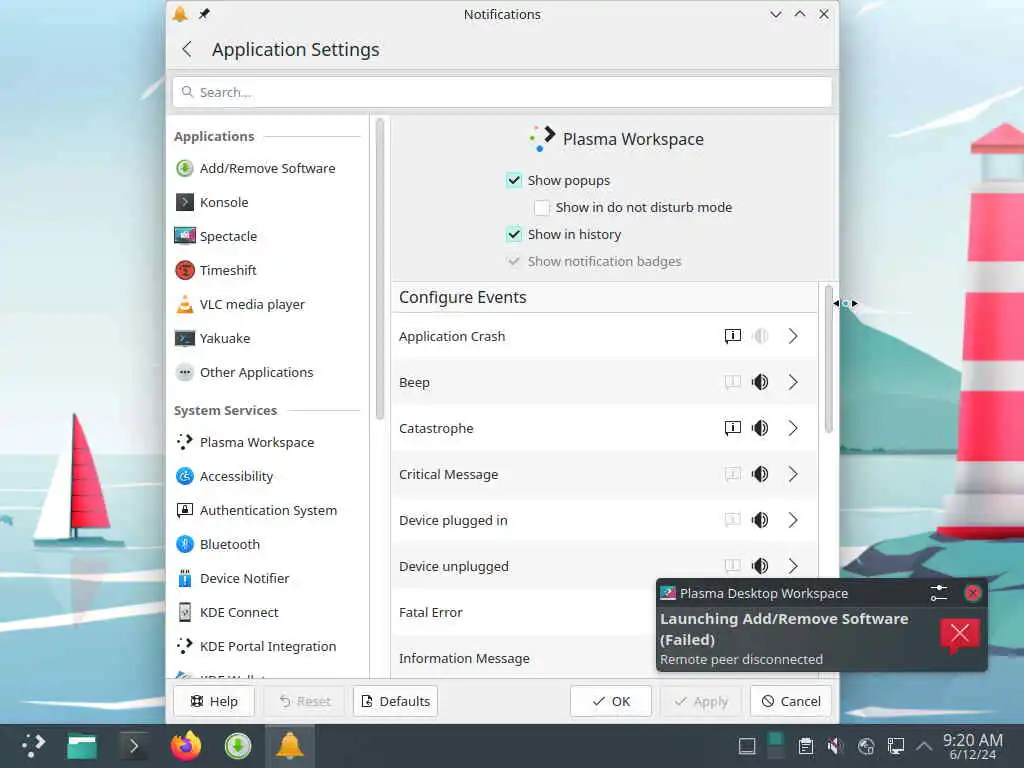Viewport: 1024px width, 768px height.
Task: Select KDE Connect entry
Action: click(x=267, y=612)
